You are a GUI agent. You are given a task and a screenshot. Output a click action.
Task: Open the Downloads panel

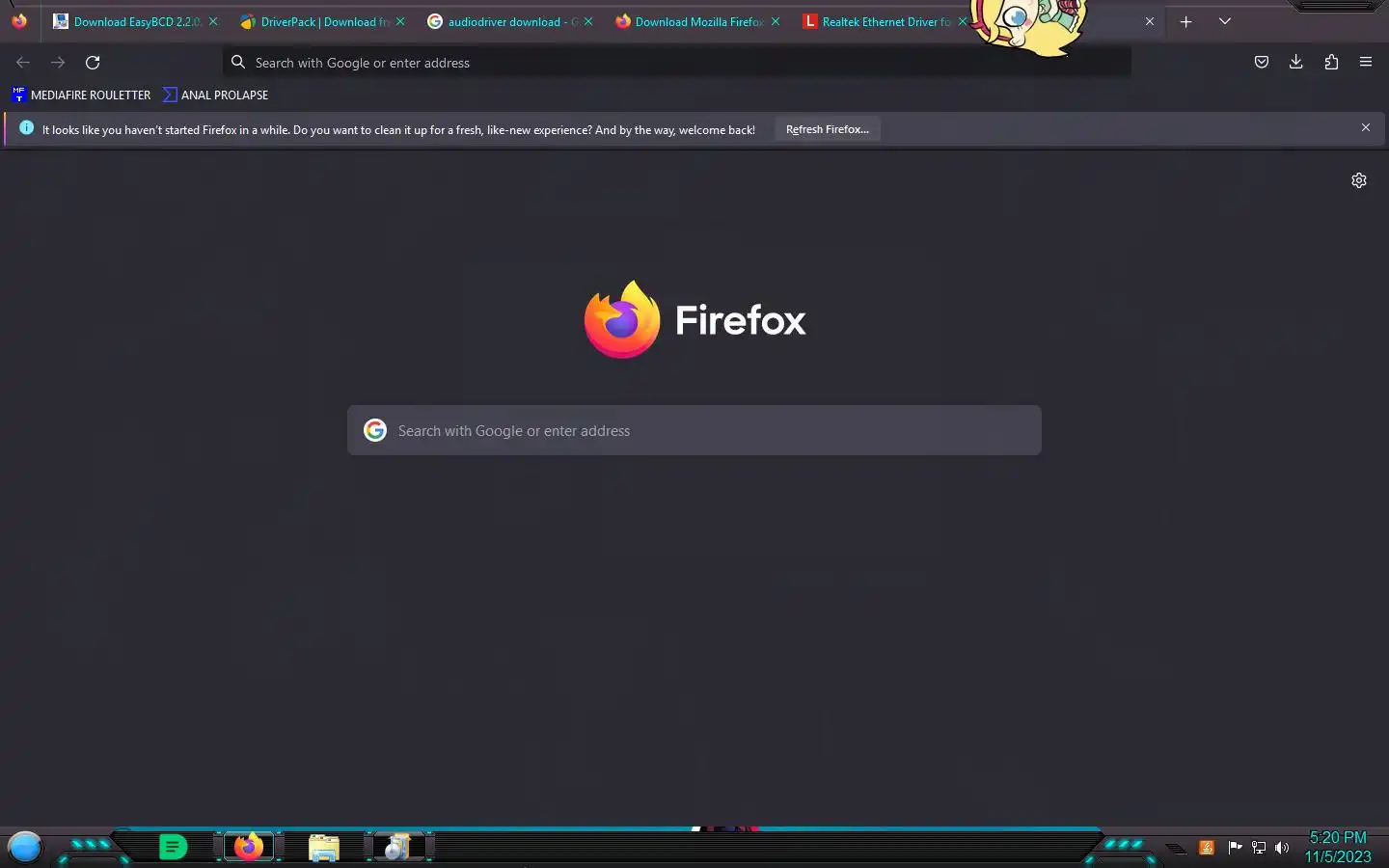coord(1296,63)
